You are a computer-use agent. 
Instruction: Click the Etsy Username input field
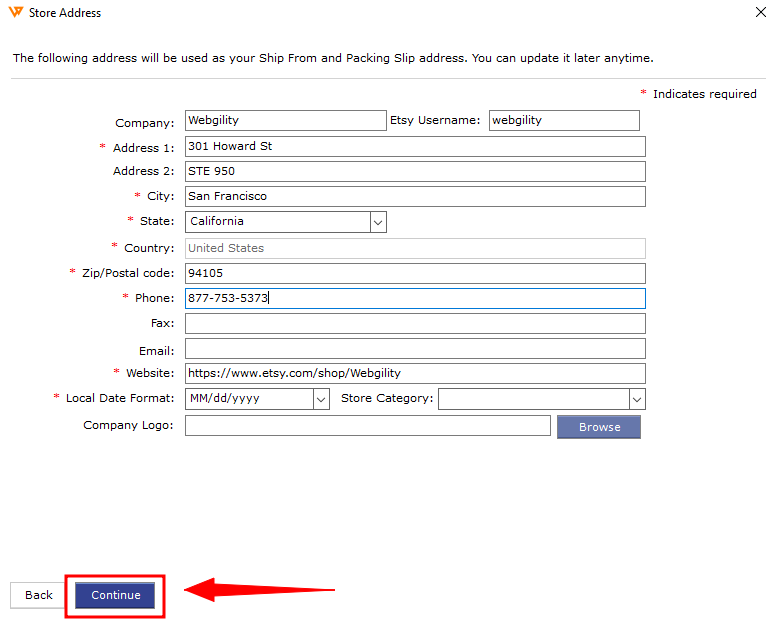click(x=564, y=120)
